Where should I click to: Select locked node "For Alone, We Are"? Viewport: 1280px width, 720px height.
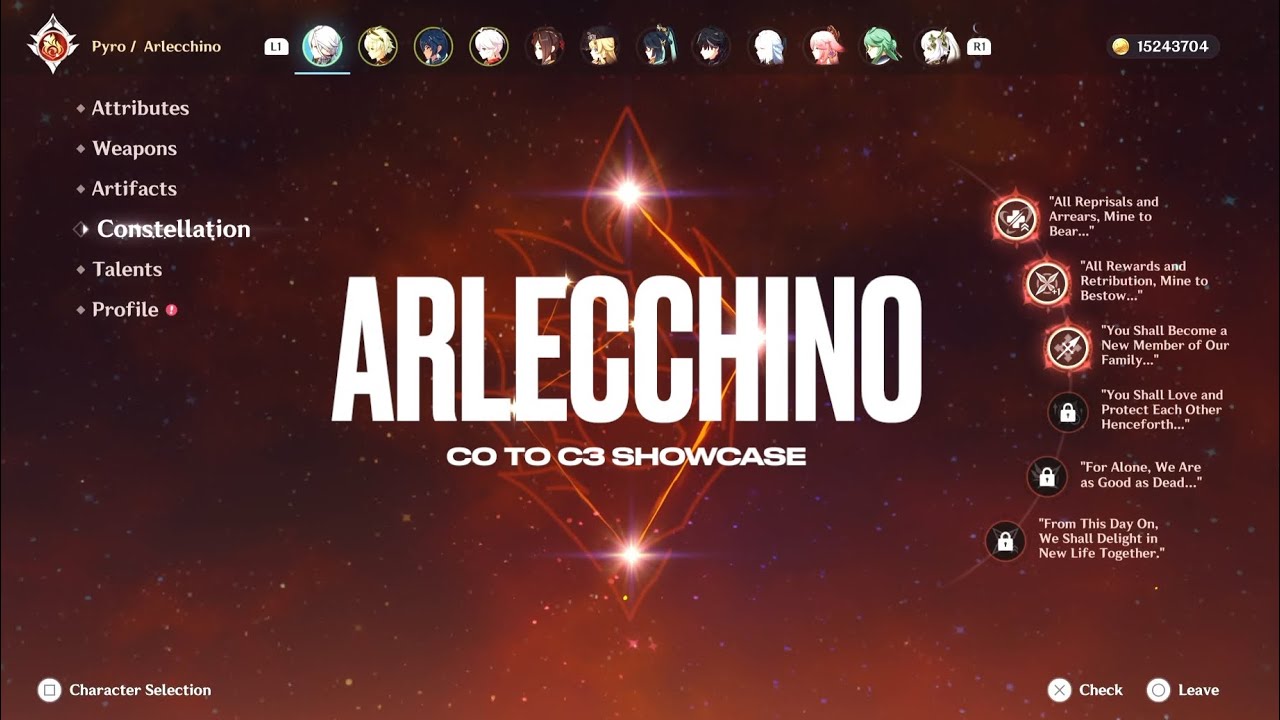point(1047,477)
